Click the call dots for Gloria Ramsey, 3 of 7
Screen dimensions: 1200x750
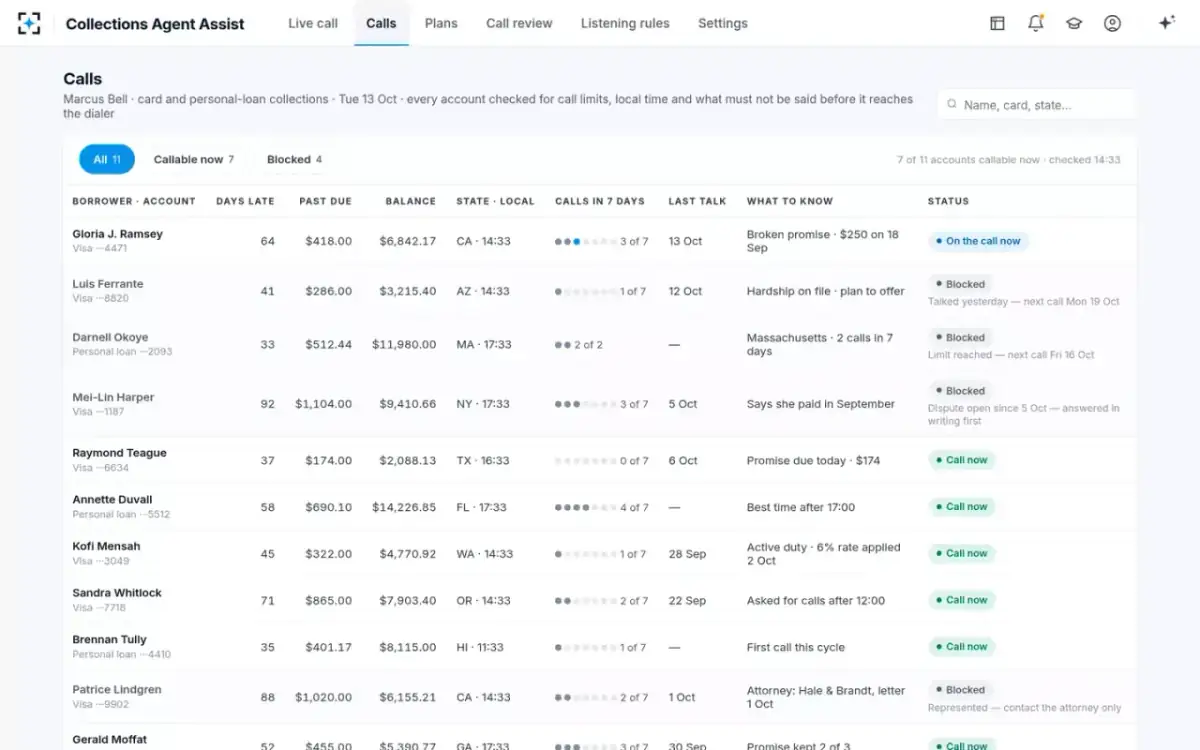click(x=585, y=241)
